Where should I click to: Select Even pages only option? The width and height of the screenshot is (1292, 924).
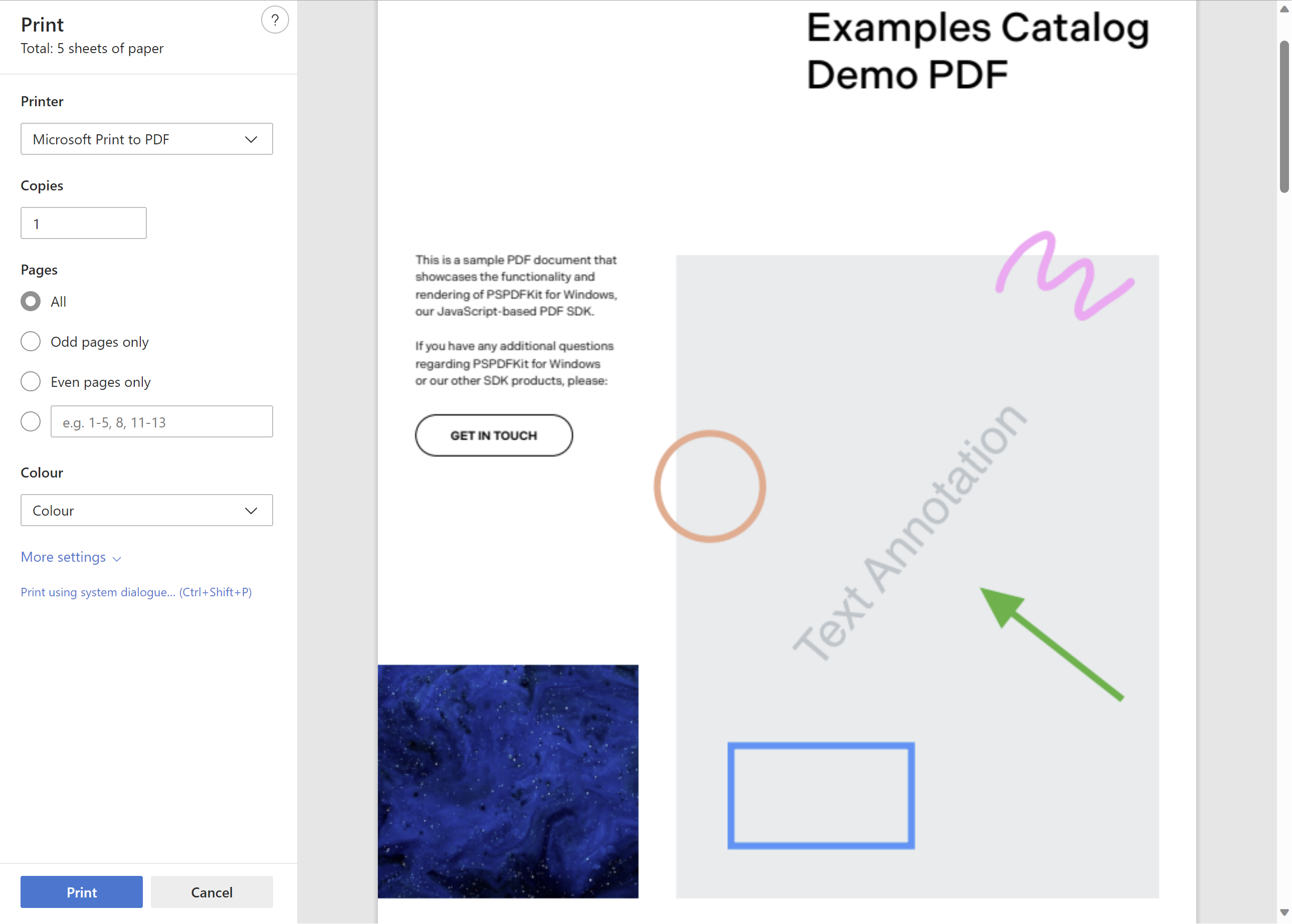(31, 382)
